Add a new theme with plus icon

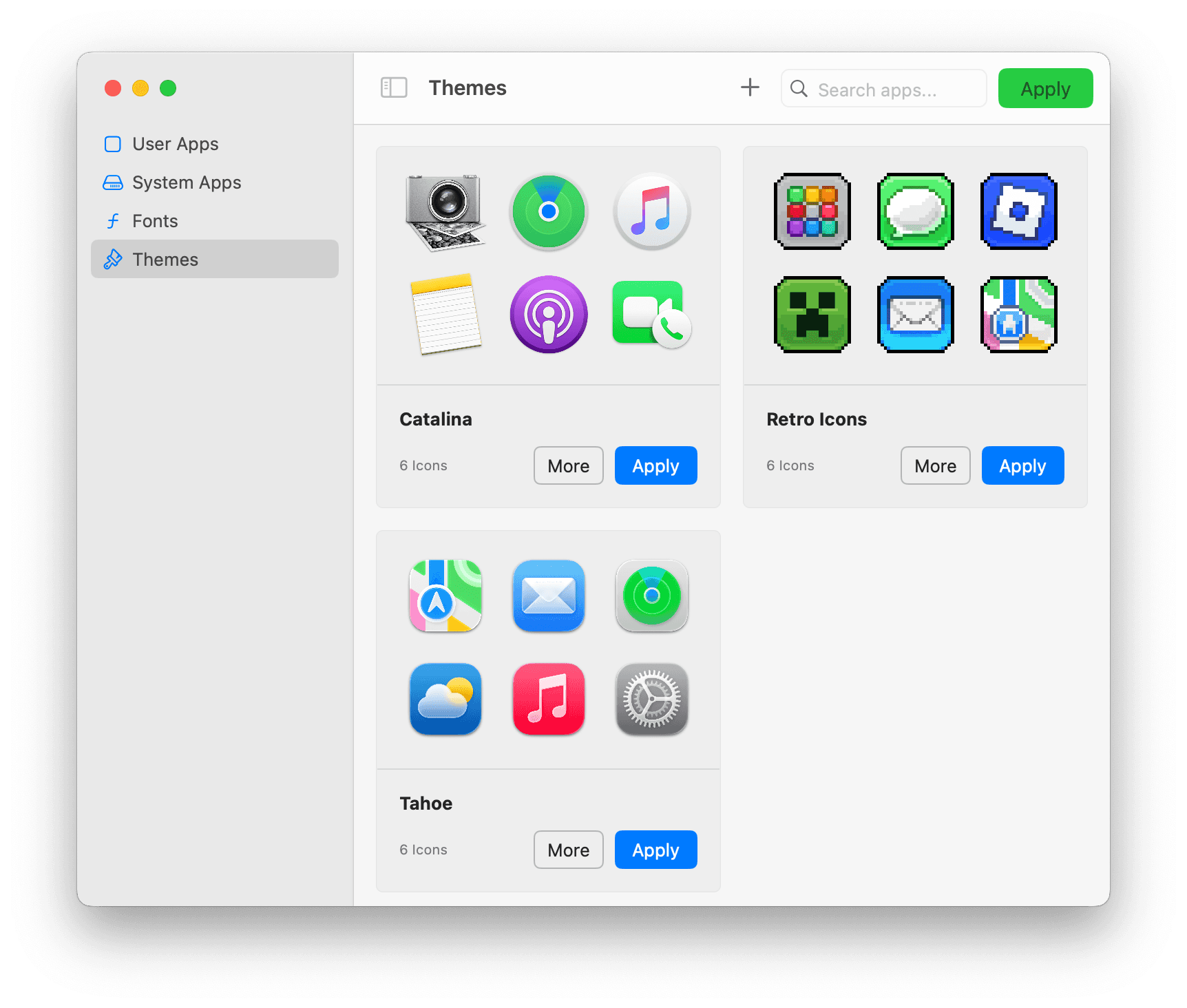(x=750, y=87)
